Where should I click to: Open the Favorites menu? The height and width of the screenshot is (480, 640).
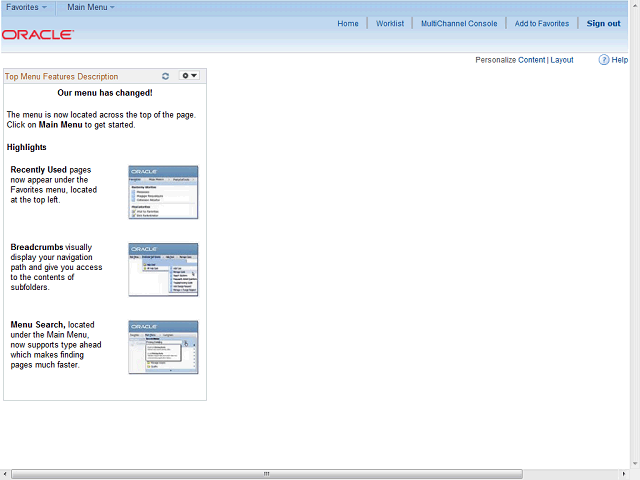click(x=27, y=7)
